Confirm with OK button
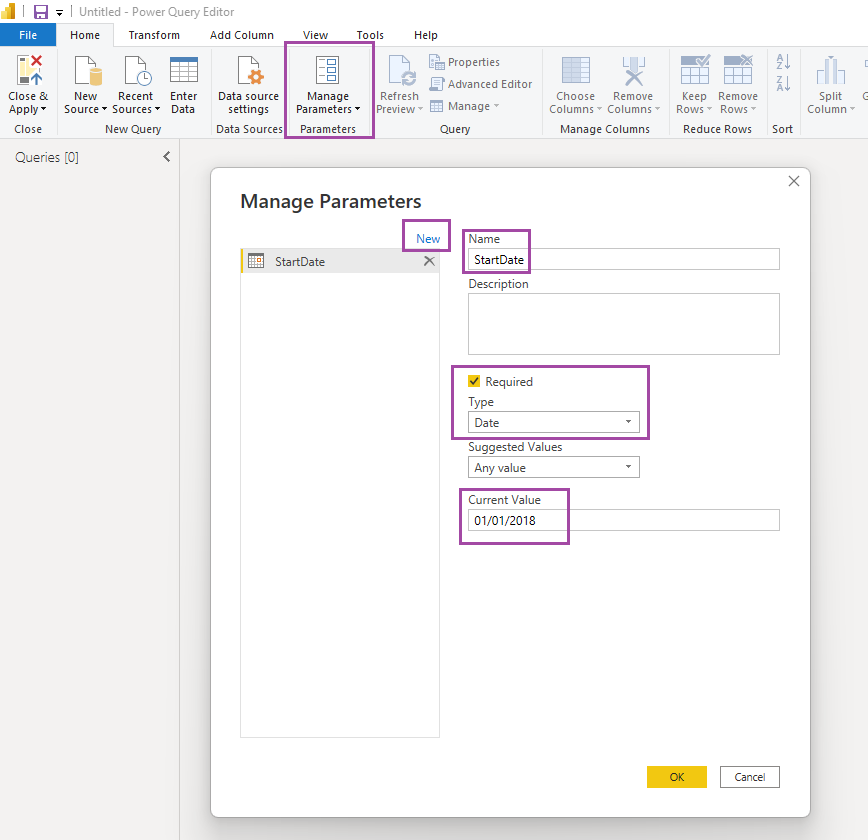Screen dimensions: 868x840 pos(676,777)
